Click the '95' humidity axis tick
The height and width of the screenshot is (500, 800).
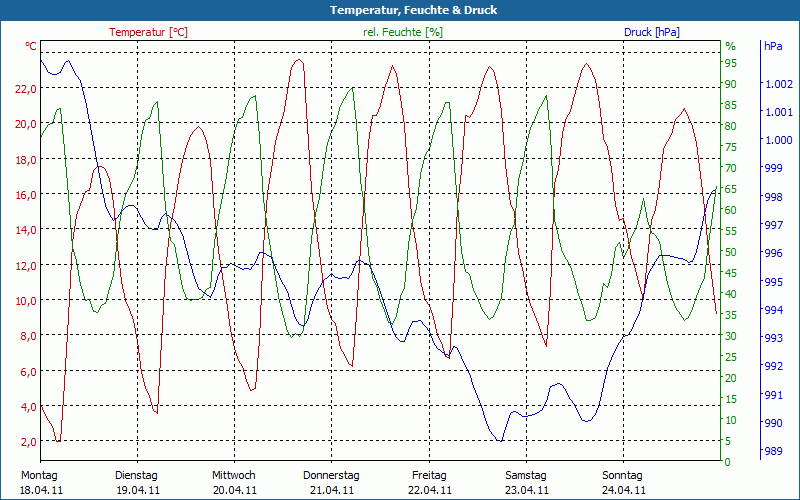(x=731, y=63)
